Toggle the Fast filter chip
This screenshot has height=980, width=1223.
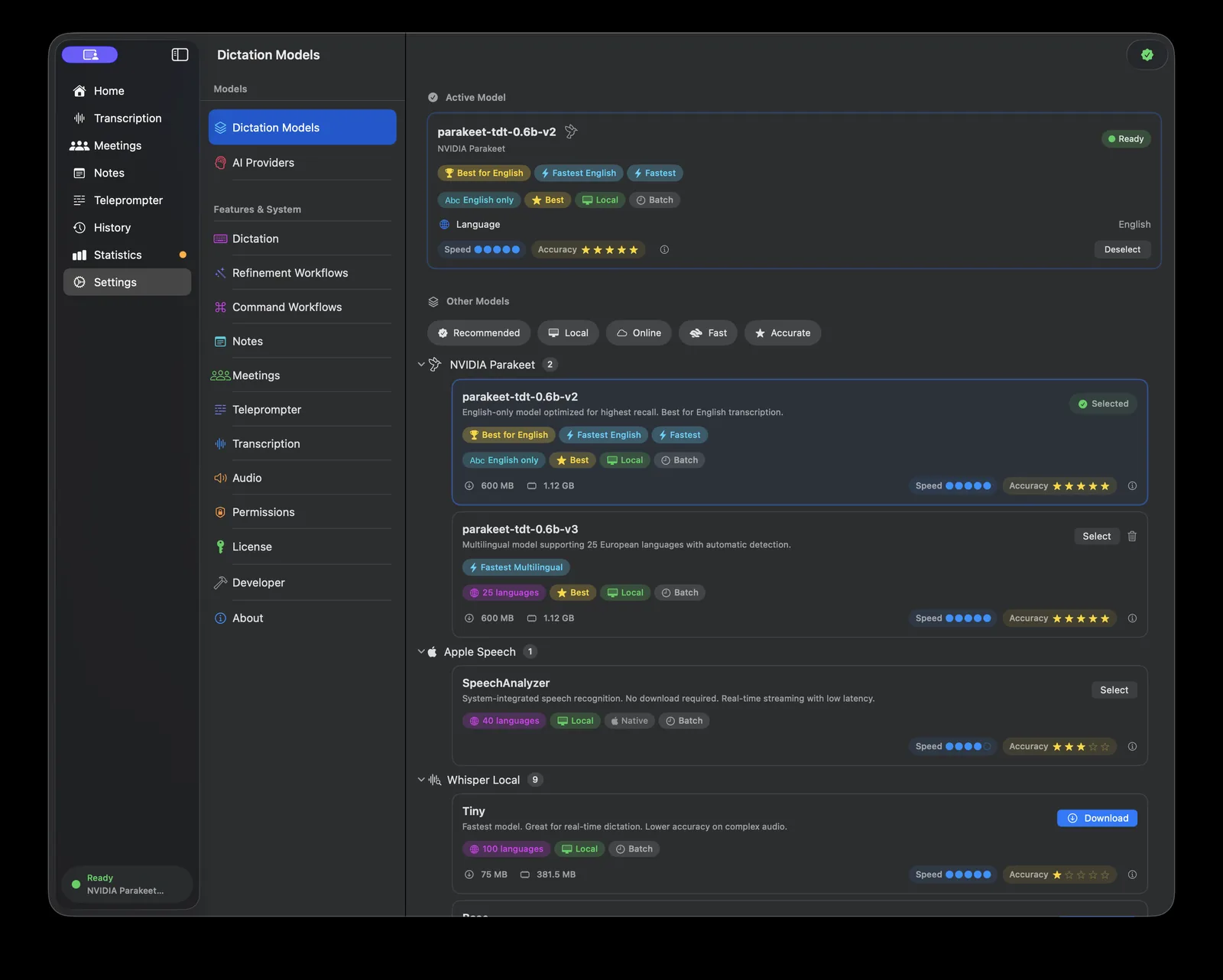tap(708, 333)
